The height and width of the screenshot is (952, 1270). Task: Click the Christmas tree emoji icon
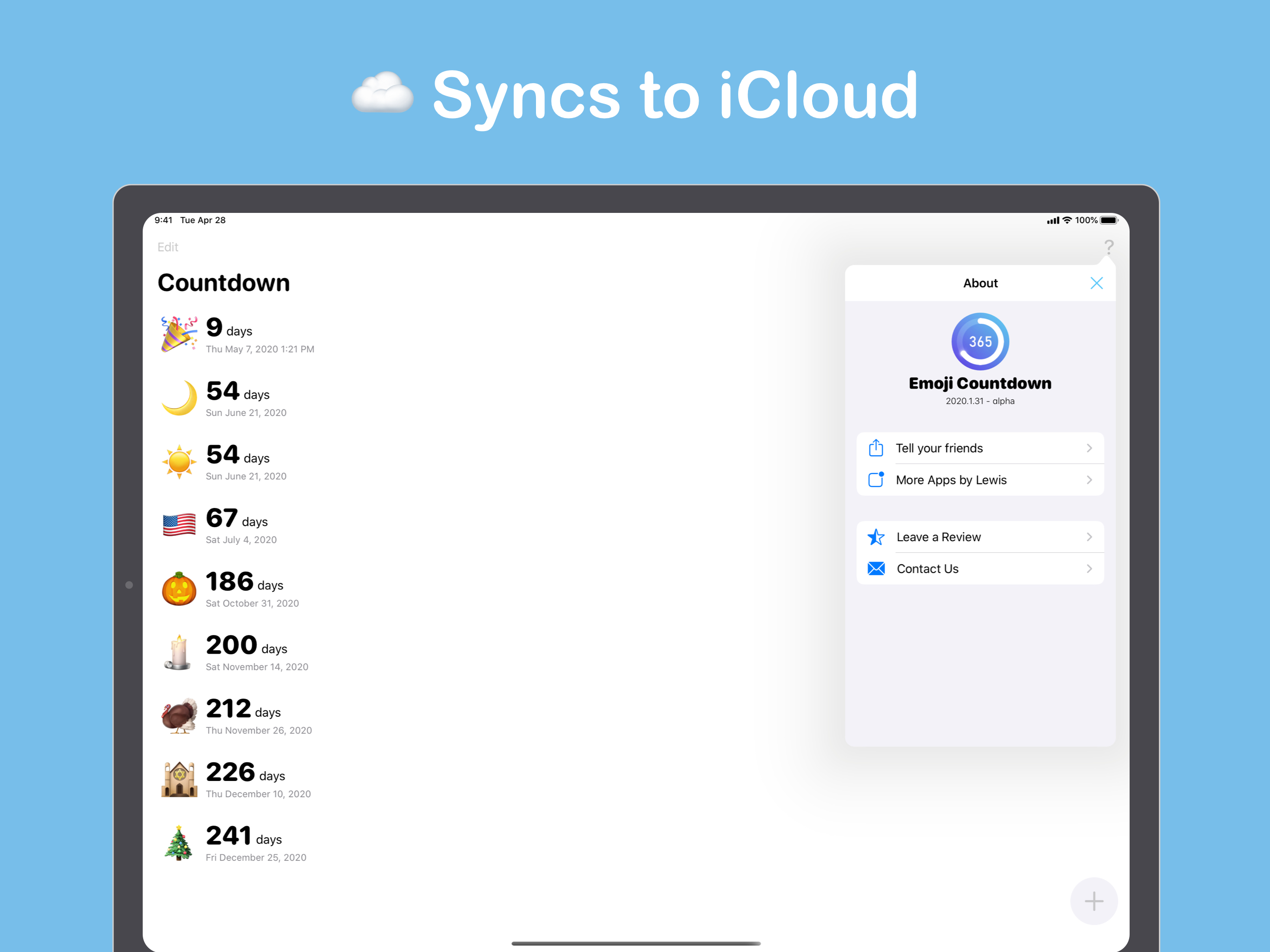coord(179,843)
